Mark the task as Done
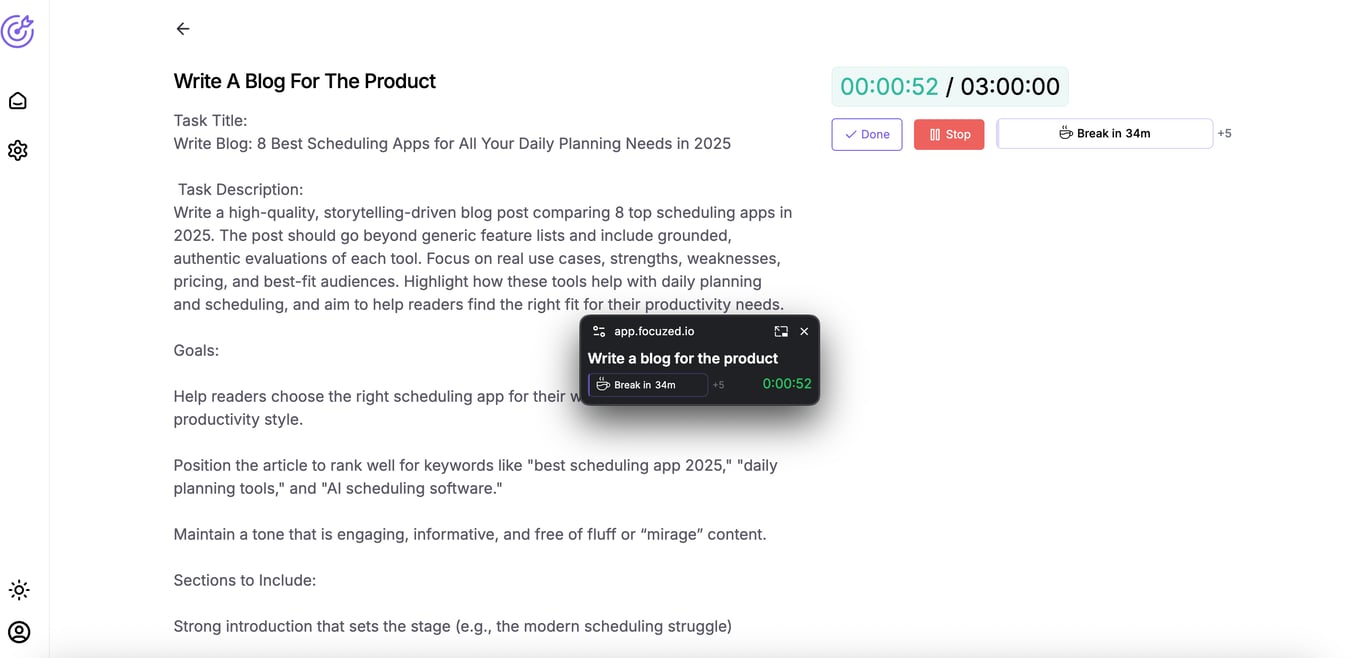Viewport: 1366px width, 658px height. [x=866, y=134]
